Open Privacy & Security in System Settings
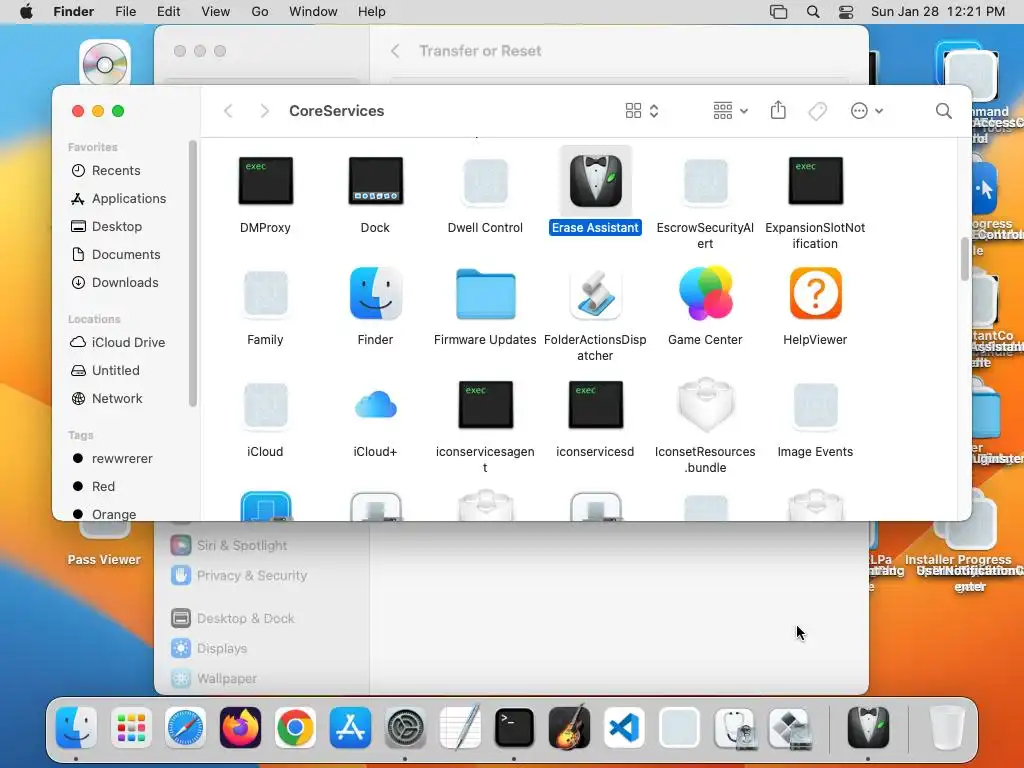1024x768 pixels. pos(238,575)
